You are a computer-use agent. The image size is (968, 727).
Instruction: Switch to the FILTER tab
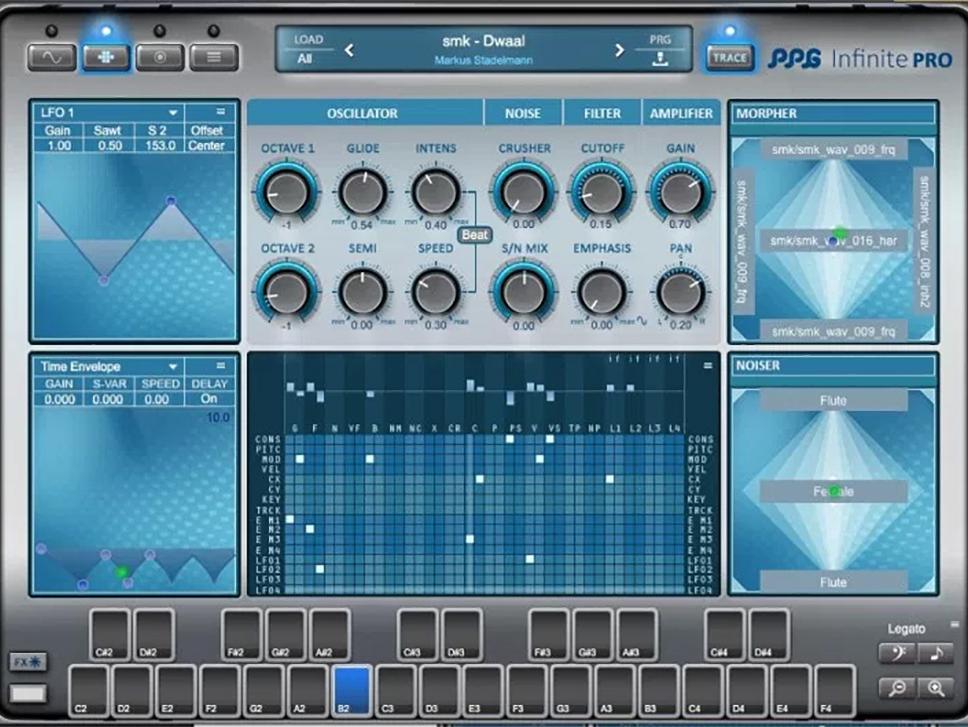coord(601,113)
